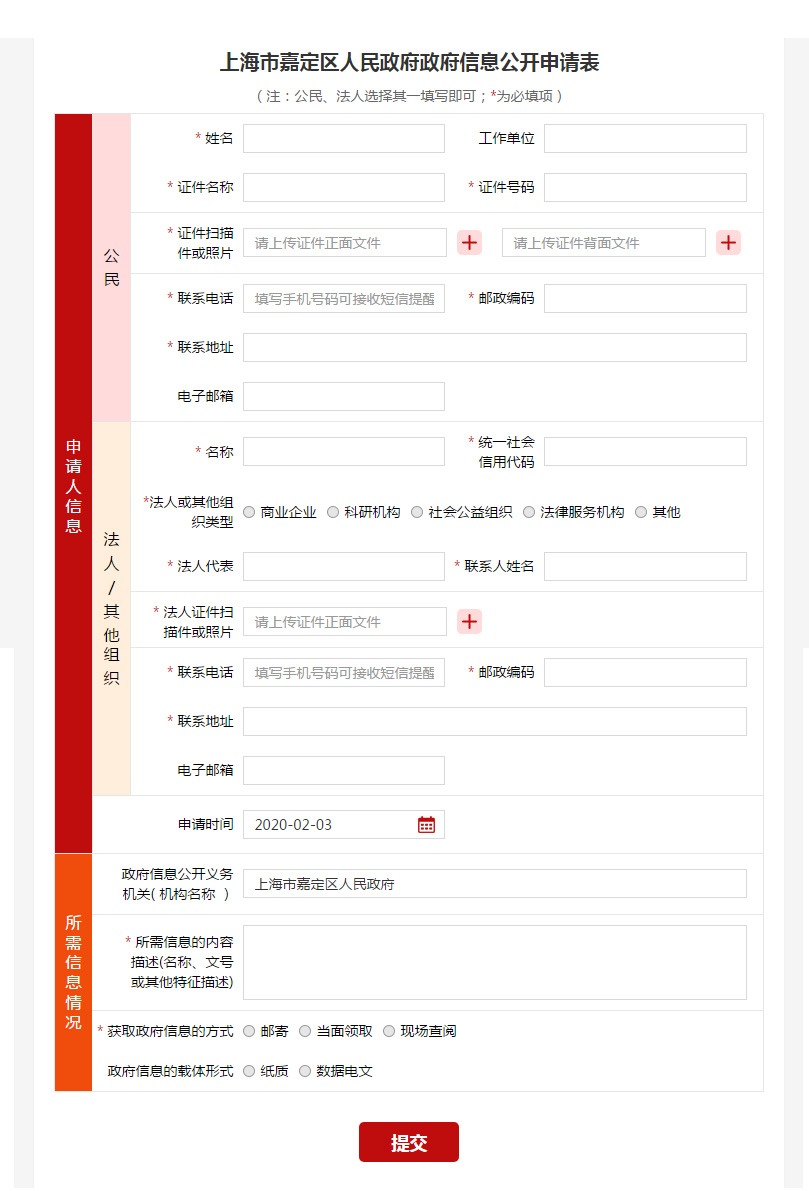Select 商业企业 organization type

tap(249, 512)
